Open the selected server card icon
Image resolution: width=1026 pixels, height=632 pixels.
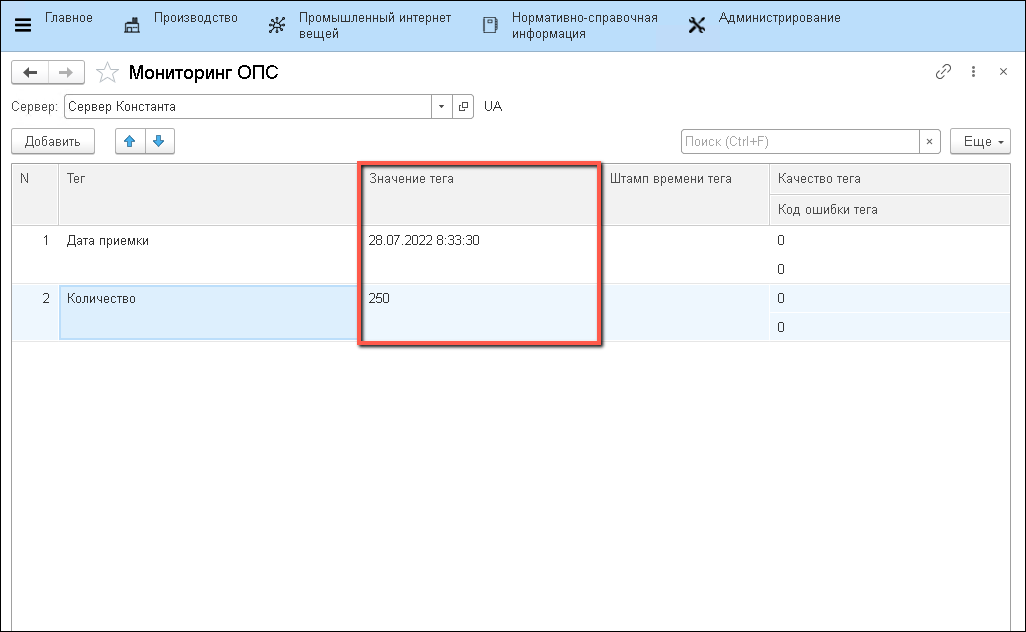click(463, 106)
